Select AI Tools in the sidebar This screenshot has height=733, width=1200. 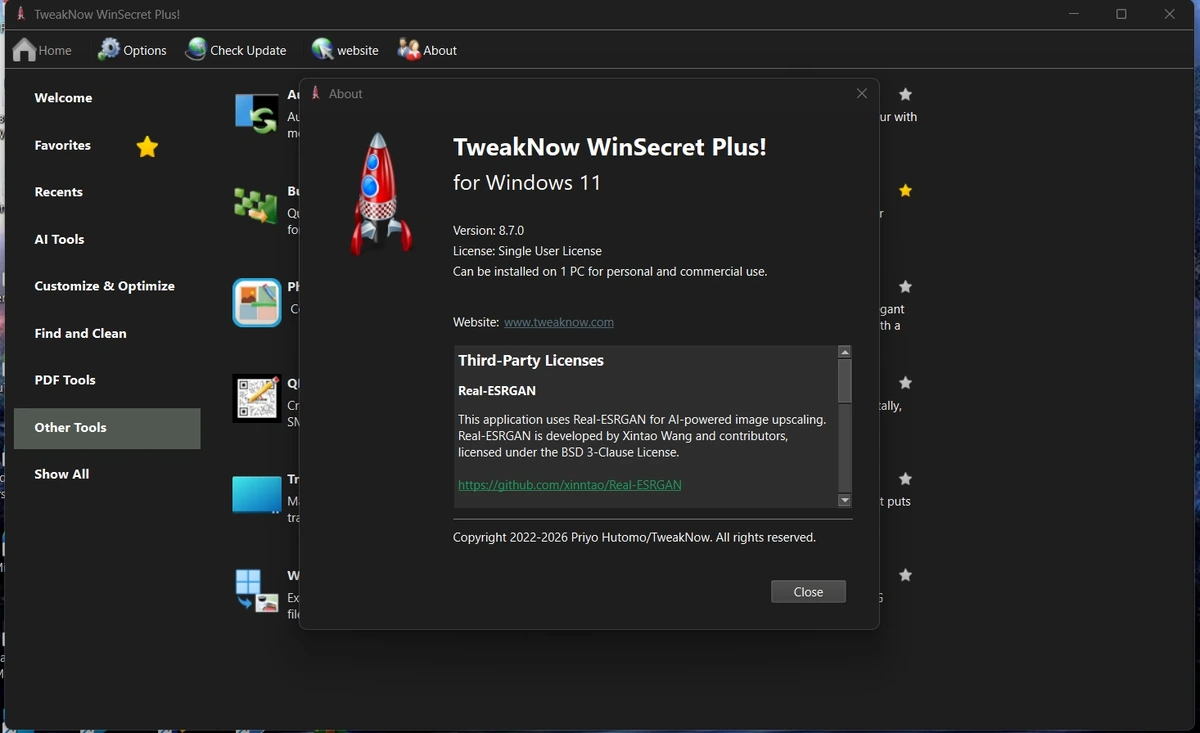click(59, 239)
